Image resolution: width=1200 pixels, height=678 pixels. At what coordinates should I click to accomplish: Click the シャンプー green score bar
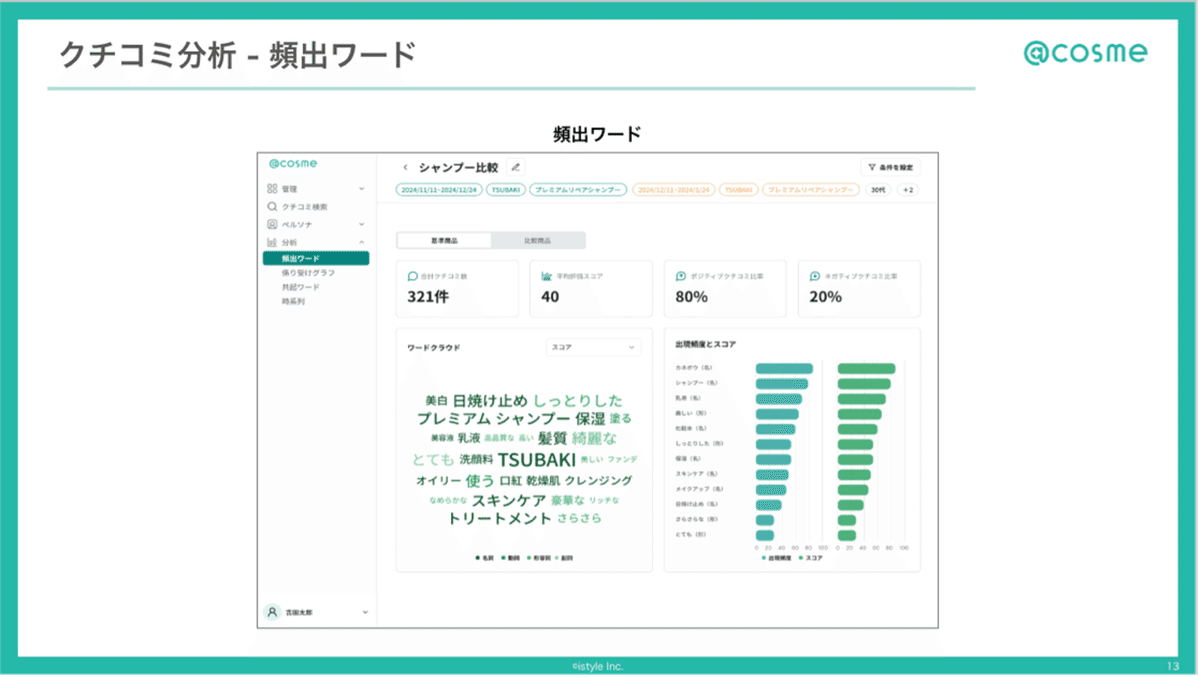(864, 383)
